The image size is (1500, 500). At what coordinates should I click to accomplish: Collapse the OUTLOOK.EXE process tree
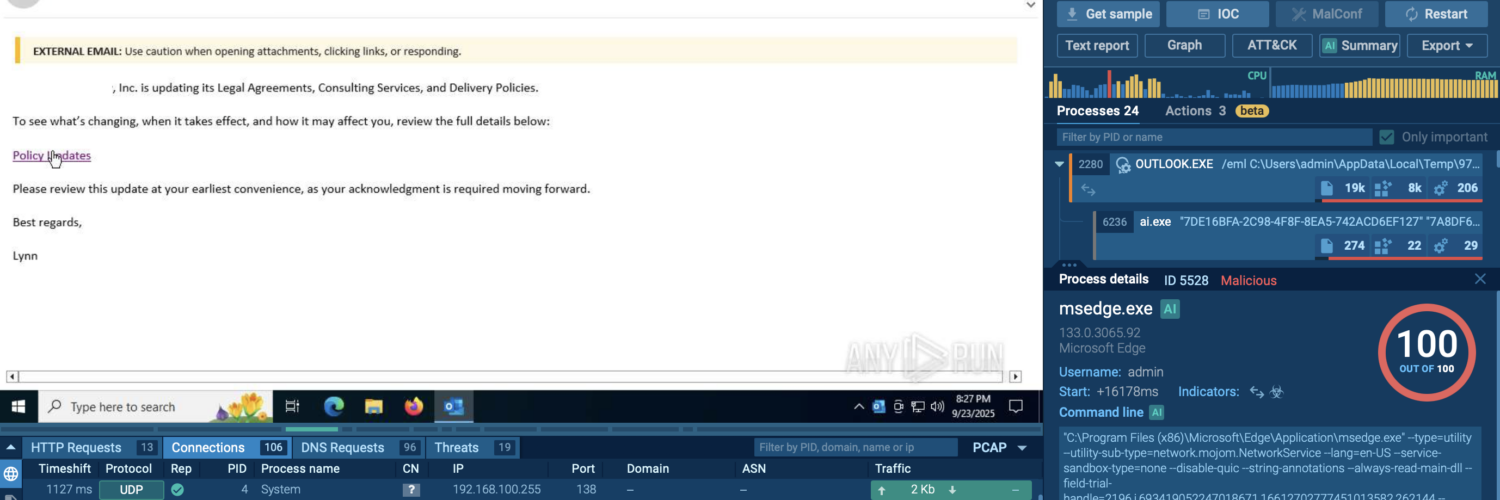1060,164
